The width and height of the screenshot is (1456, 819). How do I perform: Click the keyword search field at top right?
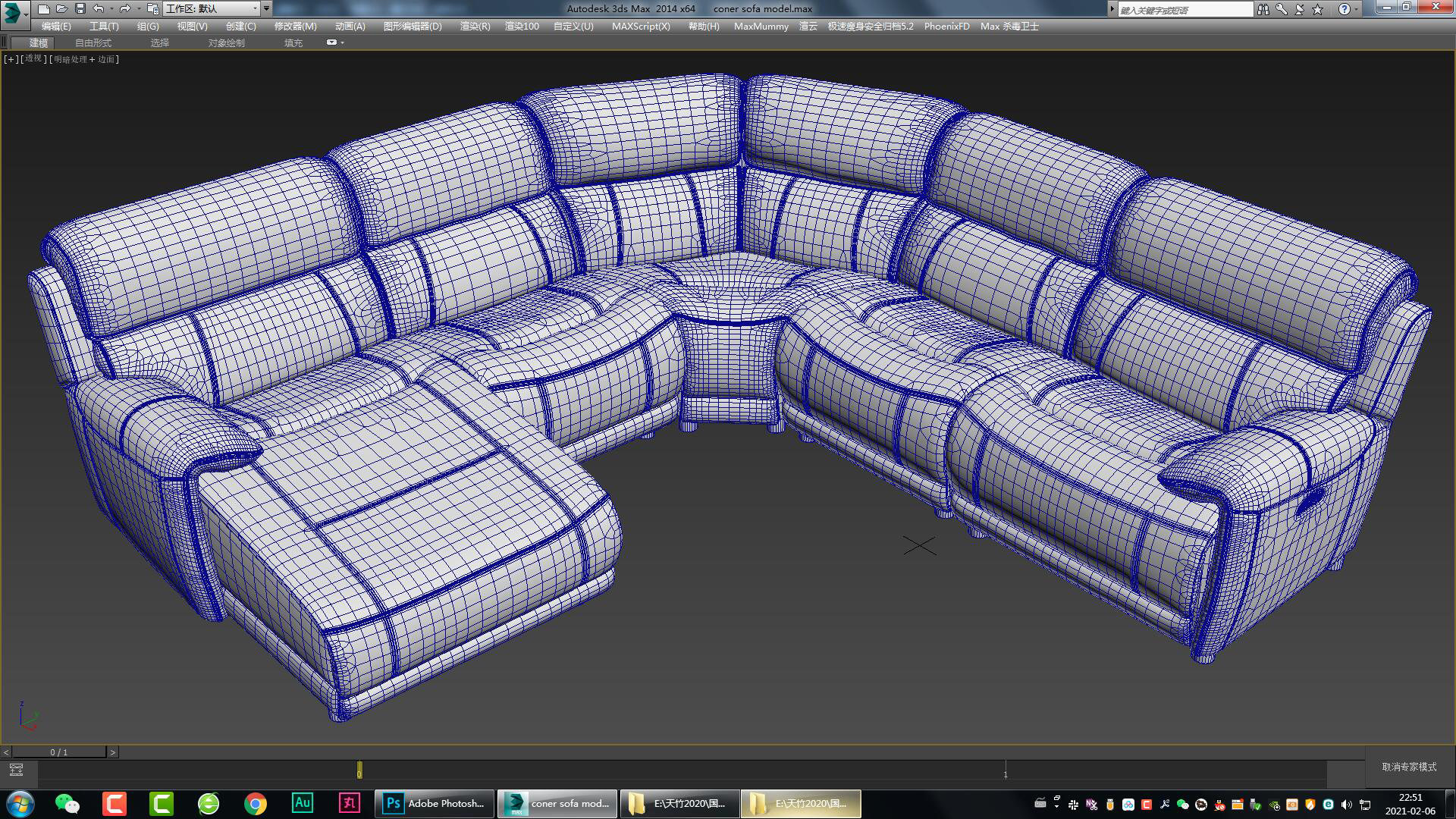1183,9
